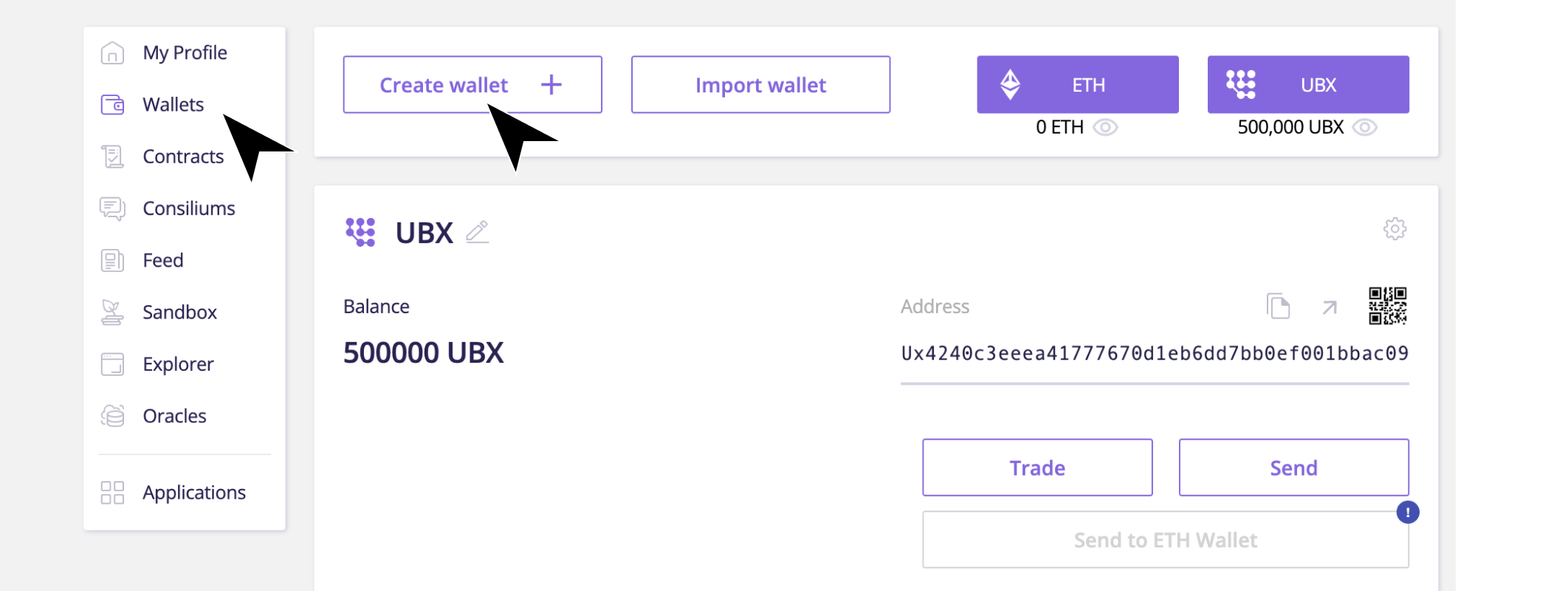Start a Trade from the UBX wallet

pos(1036,467)
